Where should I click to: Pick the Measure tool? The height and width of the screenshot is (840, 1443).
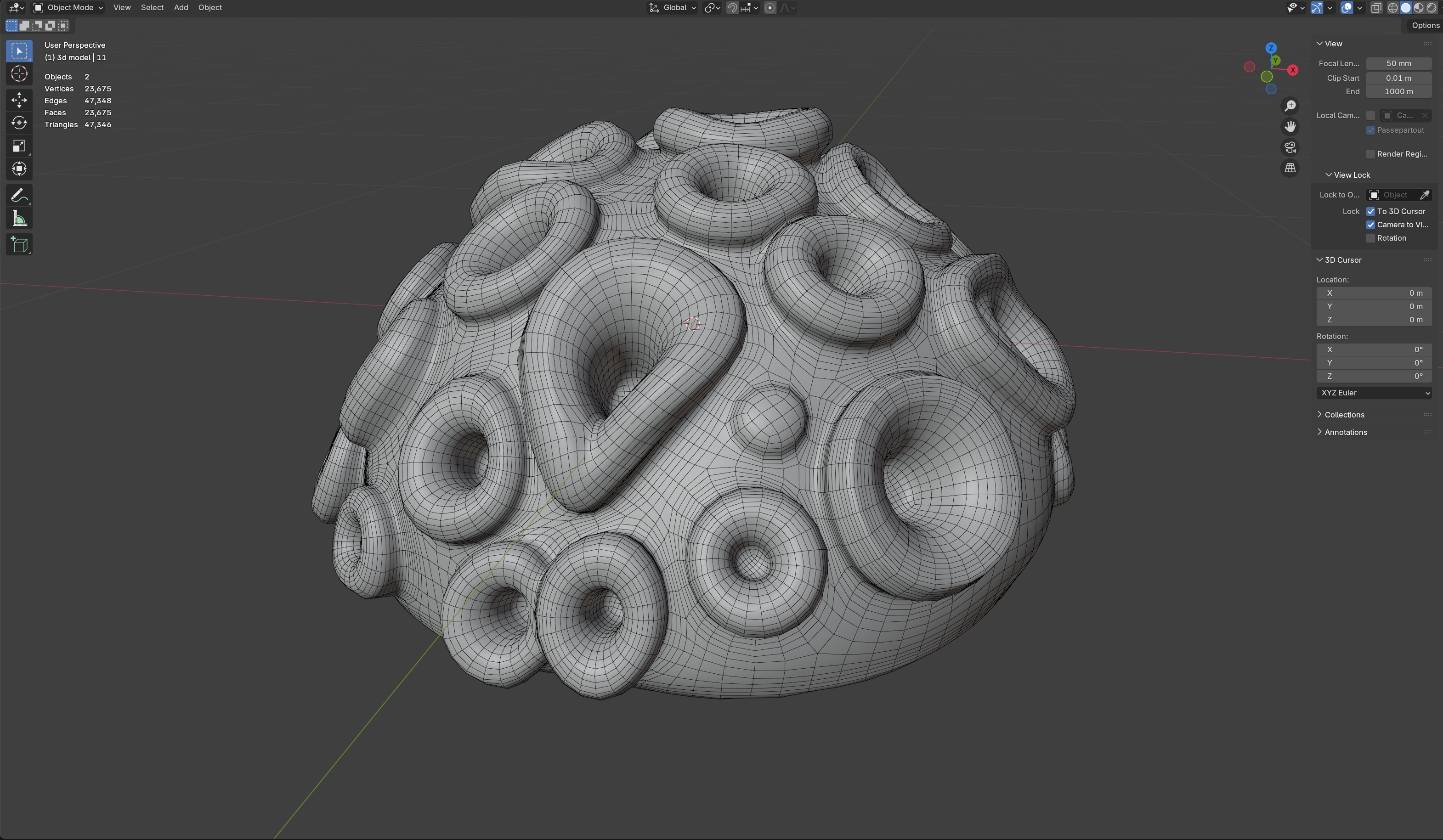tap(19, 219)
